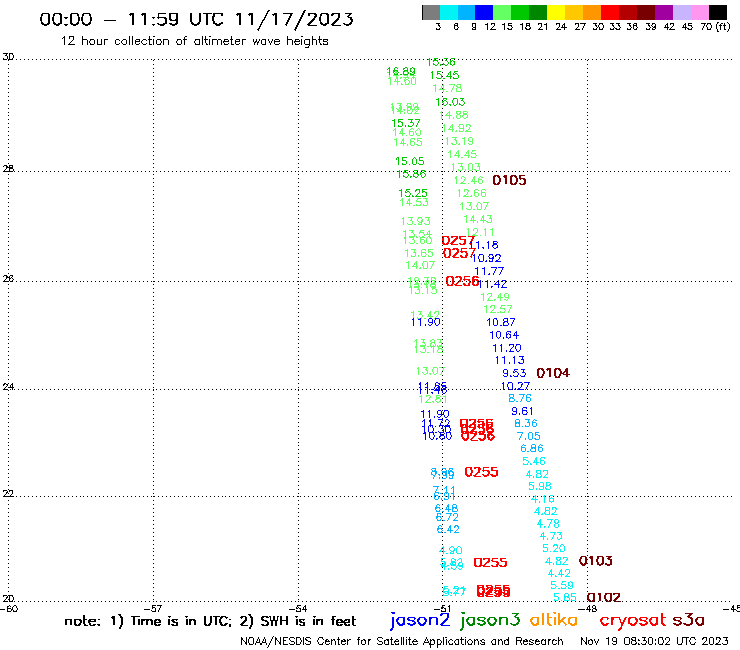Click the gray swatch in the color scale
The width and height of the screenshot is (740, 650).
point(431,12)
